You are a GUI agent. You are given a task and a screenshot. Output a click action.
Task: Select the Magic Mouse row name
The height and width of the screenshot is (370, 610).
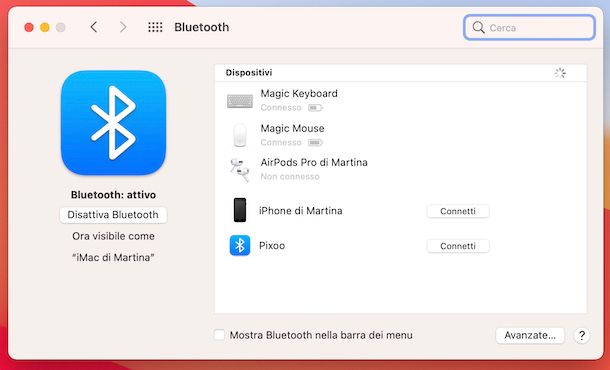[292, 128]
